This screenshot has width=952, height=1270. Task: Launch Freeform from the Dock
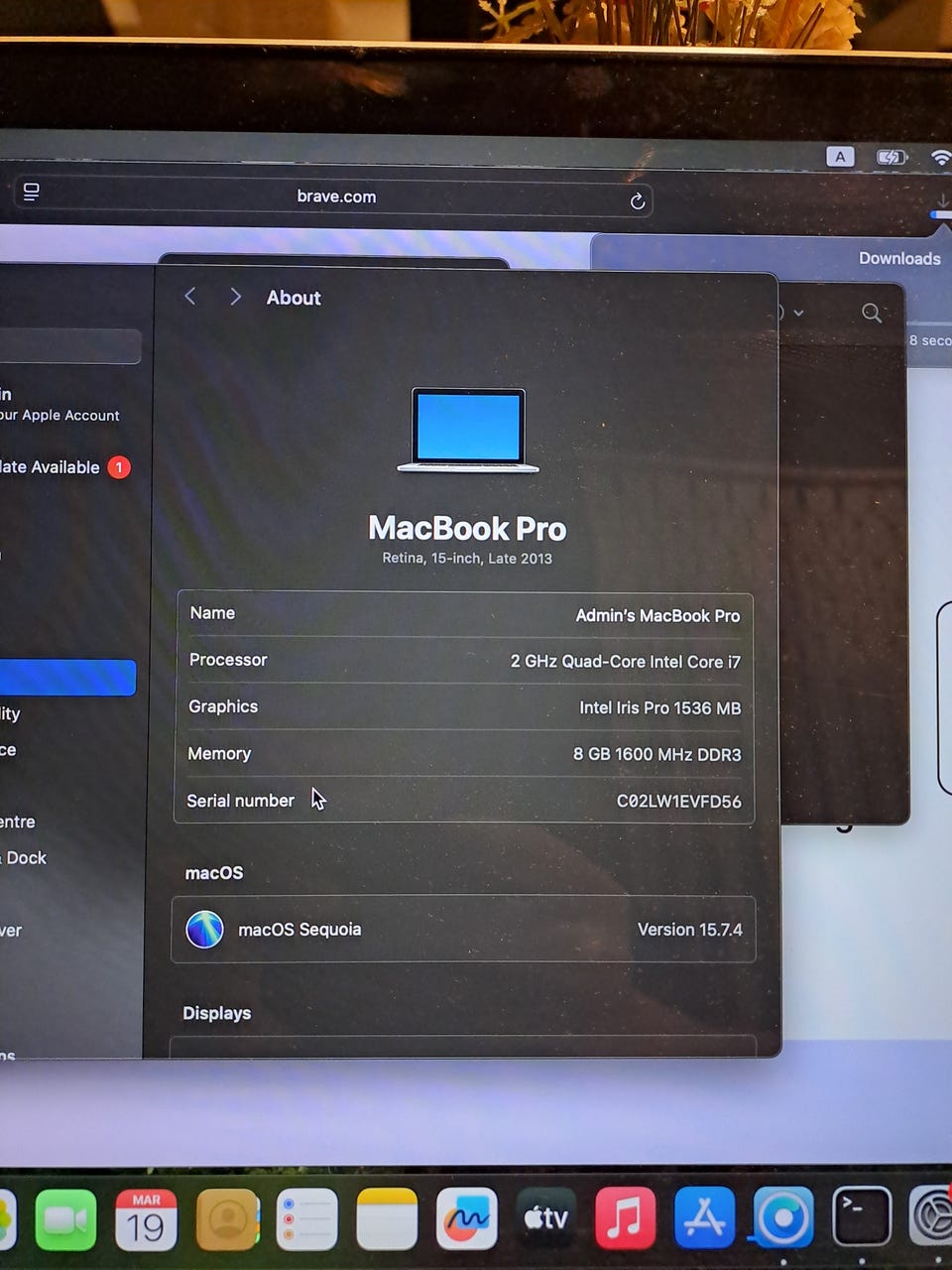(466, 1218)
